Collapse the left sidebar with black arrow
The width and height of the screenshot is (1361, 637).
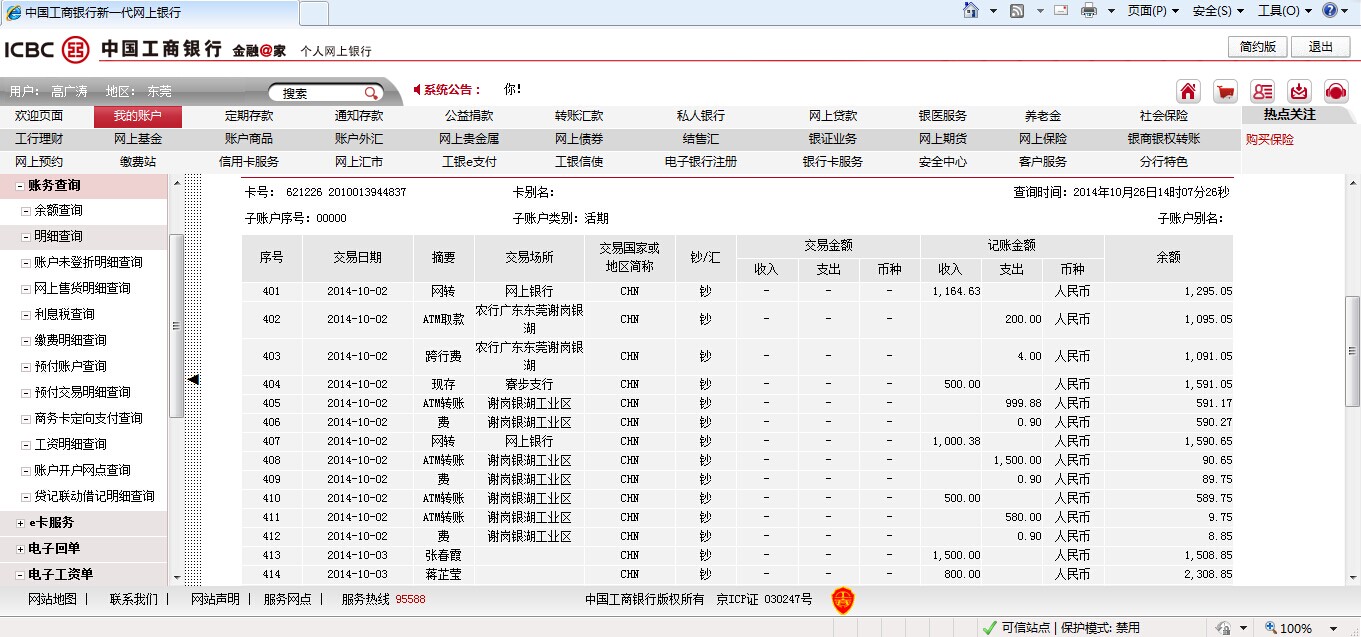(194, 379)
